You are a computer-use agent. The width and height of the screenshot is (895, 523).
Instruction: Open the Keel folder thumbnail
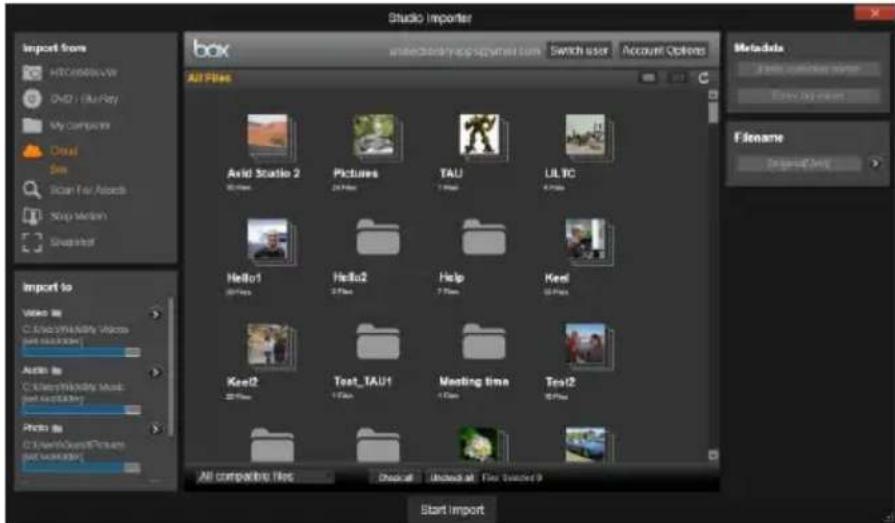[x=588, y=241]
